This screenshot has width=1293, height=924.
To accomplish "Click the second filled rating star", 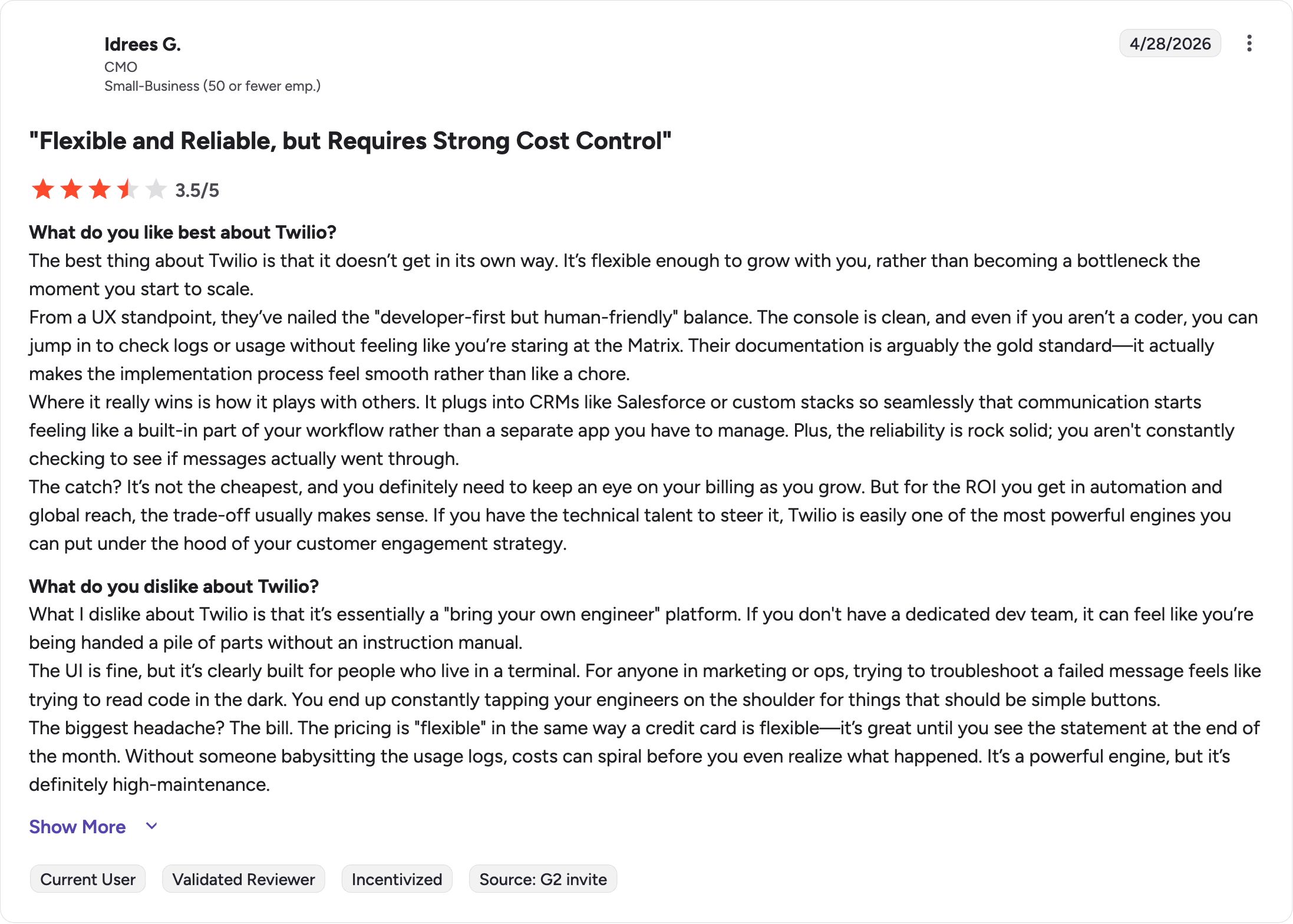I will pos(71,190).
